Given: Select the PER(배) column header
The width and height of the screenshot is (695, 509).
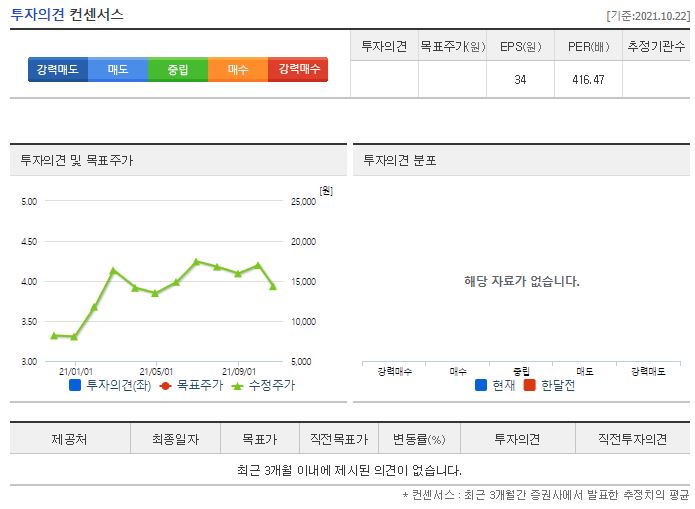Looking at the screenshot, I should pyautogui.click(x=589, y=46).
